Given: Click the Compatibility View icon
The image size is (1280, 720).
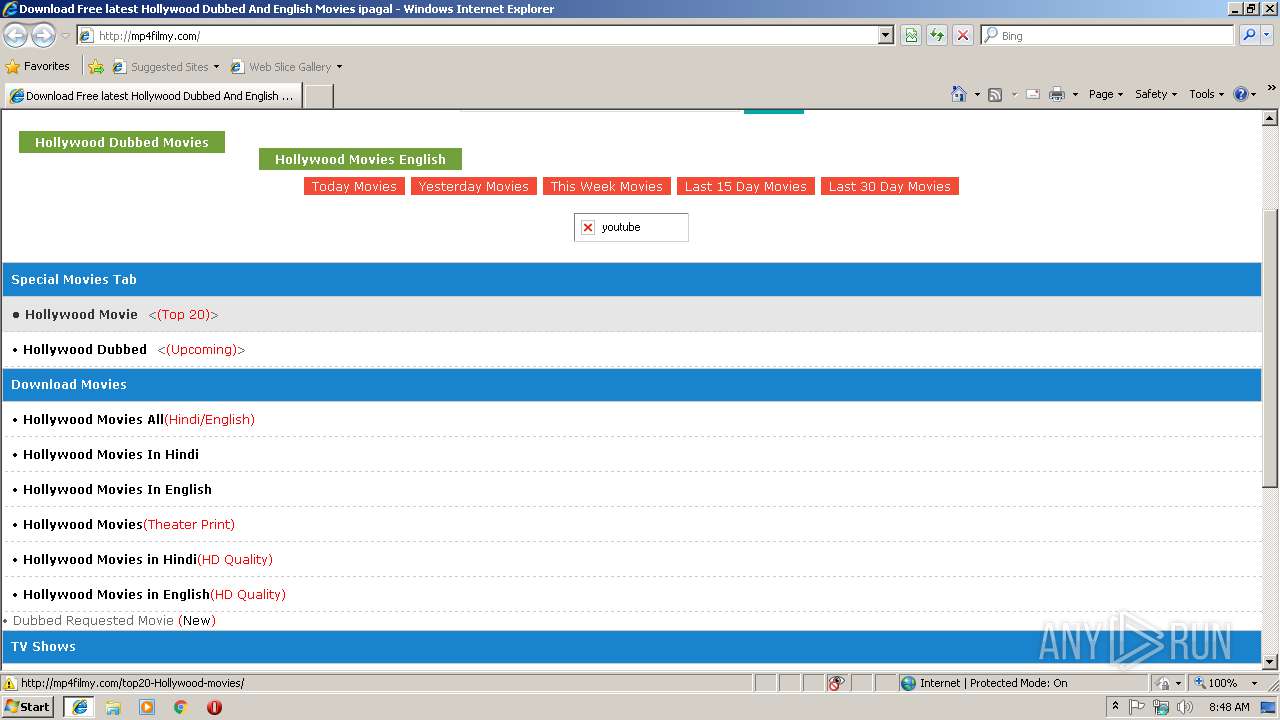Looking at the screenshot, I should pos(911,35).
